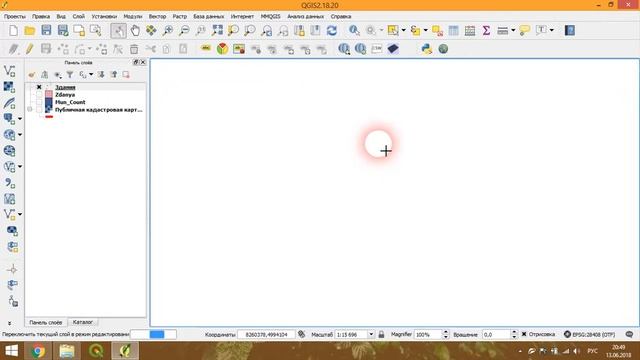Deselect features from all layers
Viewport: 640px width, 360px height.
pyautogui.click(x=437, y=31)
